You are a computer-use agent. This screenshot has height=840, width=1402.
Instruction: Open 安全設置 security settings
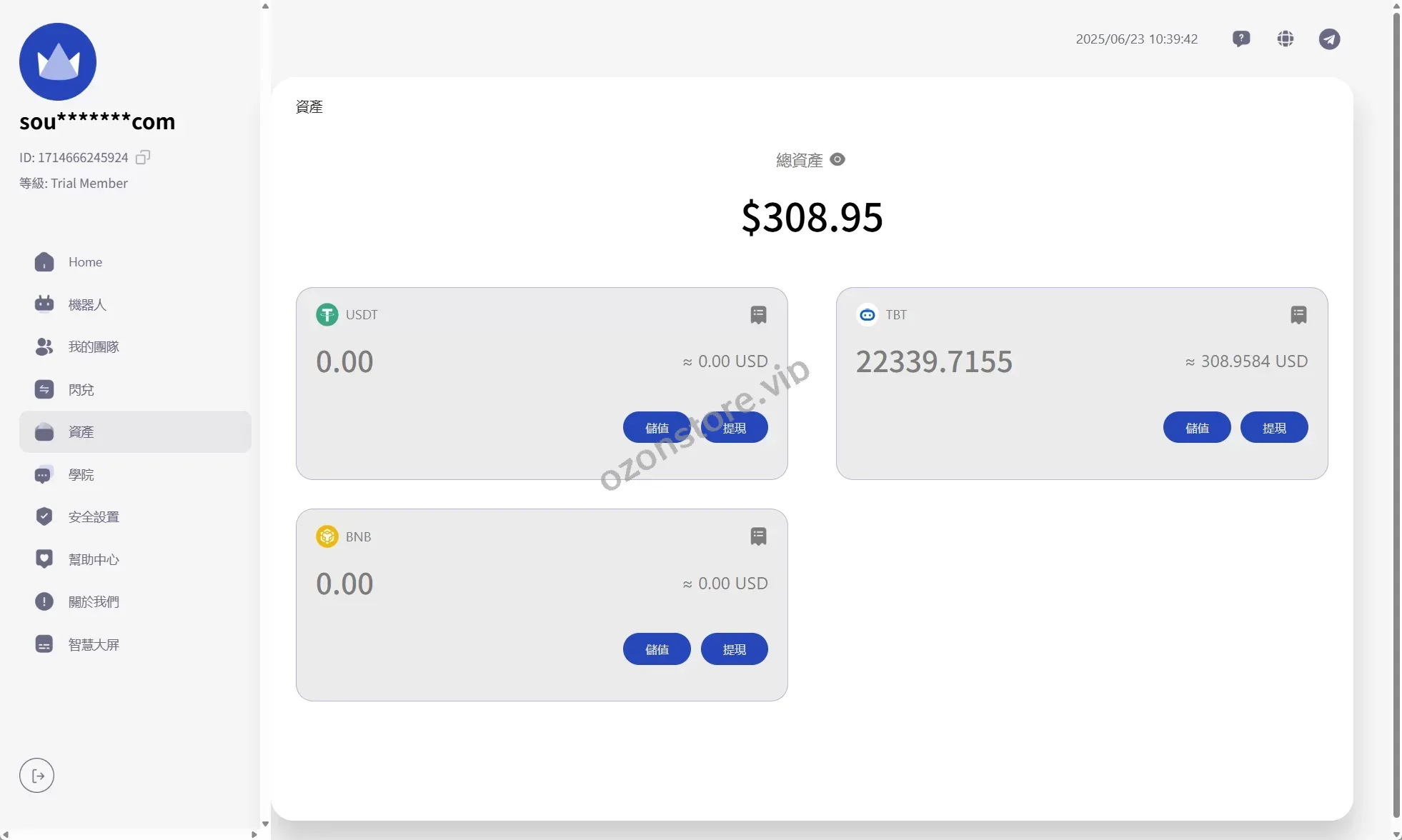tap(94, 517)
